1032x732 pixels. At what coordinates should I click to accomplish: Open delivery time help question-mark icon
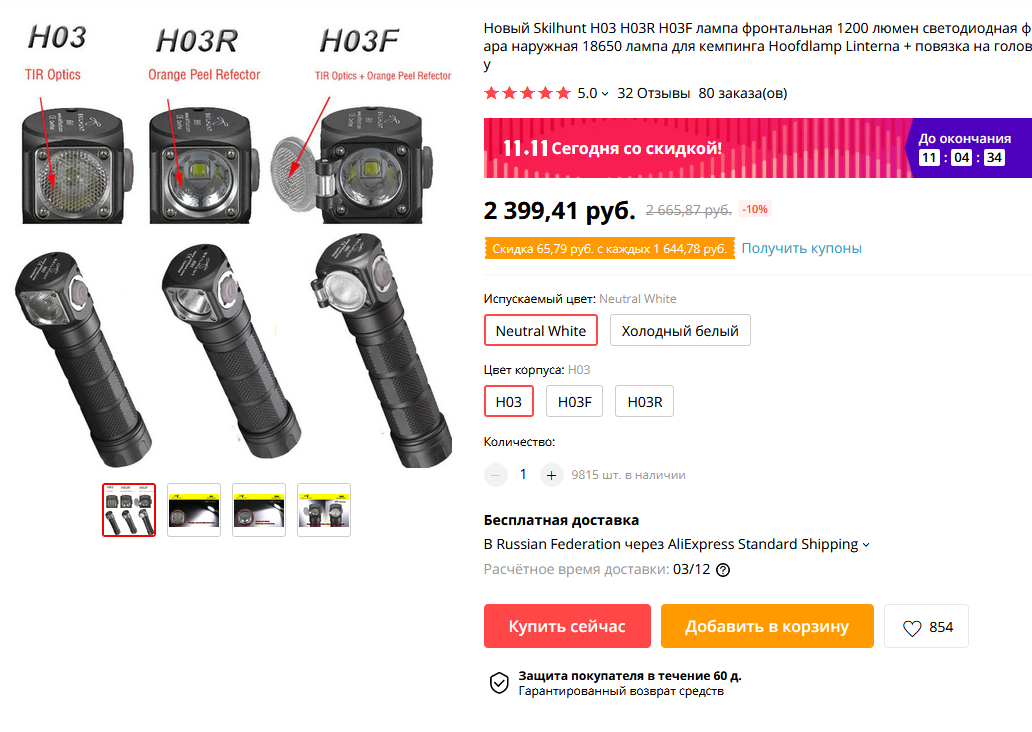coord(723,569)
